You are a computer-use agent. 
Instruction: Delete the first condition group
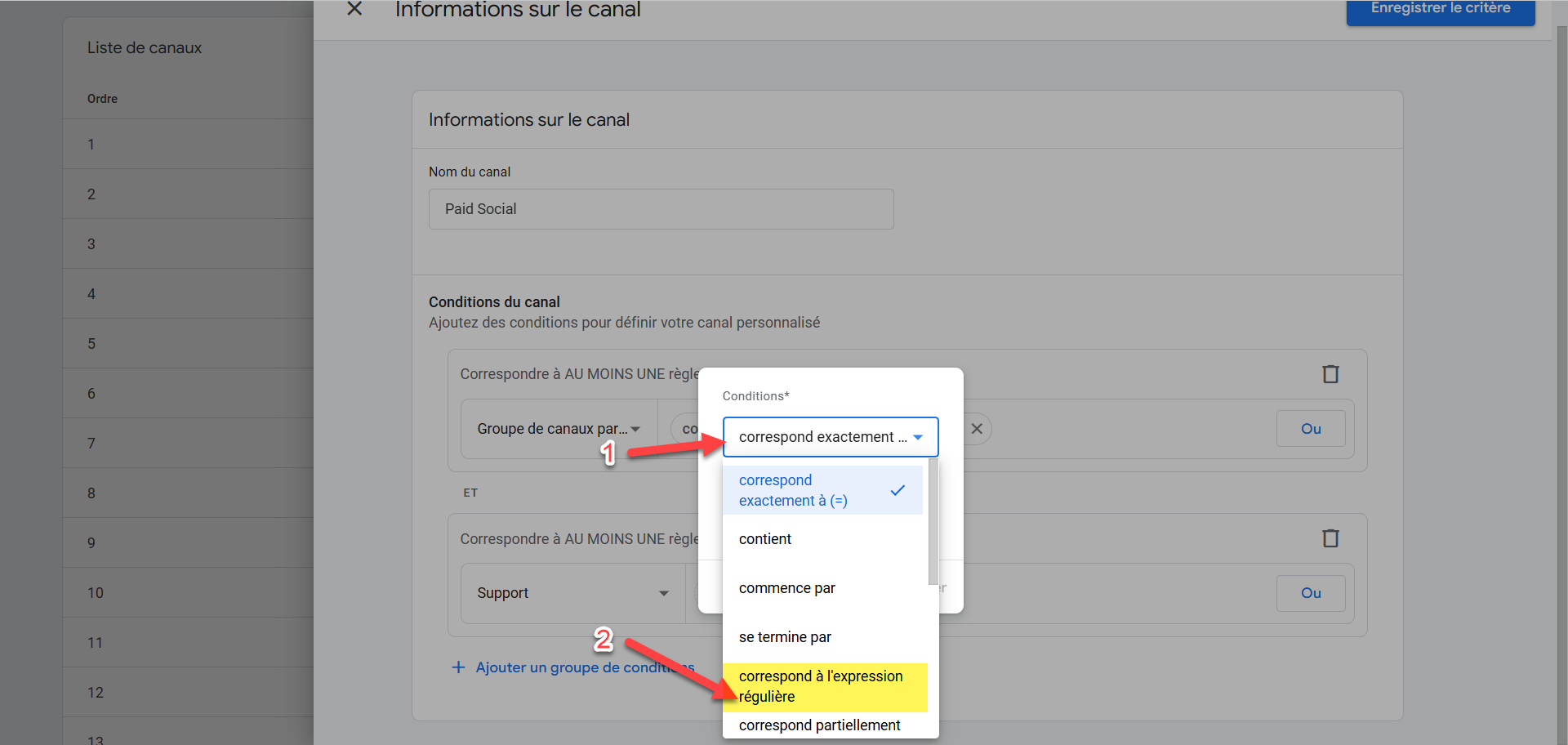click(1330, 374)
